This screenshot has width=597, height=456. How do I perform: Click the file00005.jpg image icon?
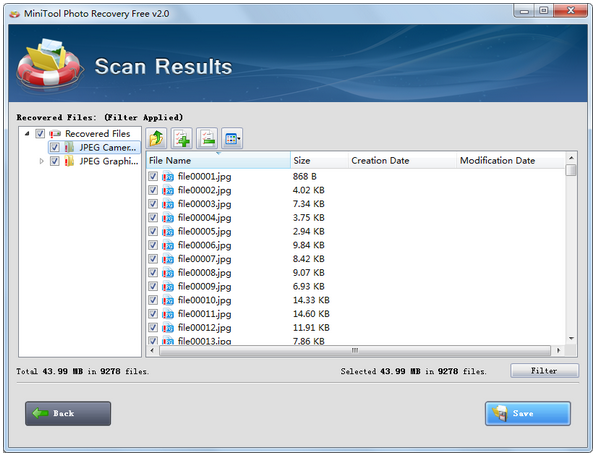tap(168, 231)
